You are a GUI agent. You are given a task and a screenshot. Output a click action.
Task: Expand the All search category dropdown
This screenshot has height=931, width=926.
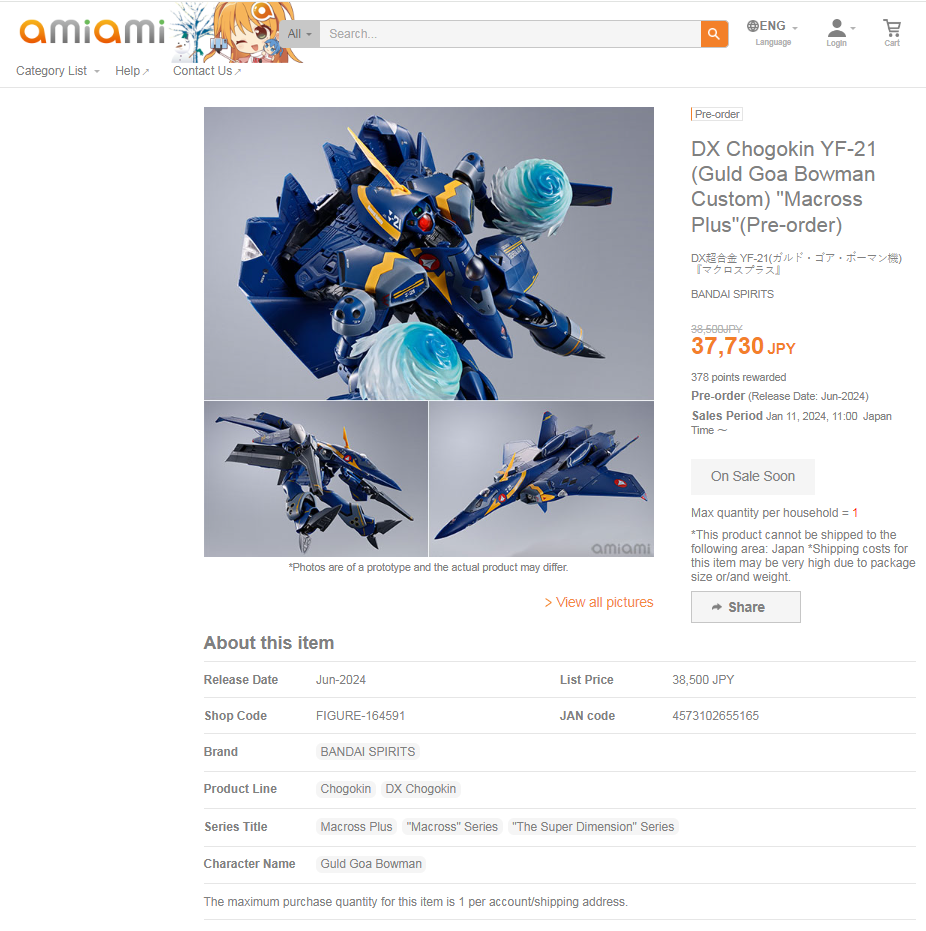tap(300, 34)
